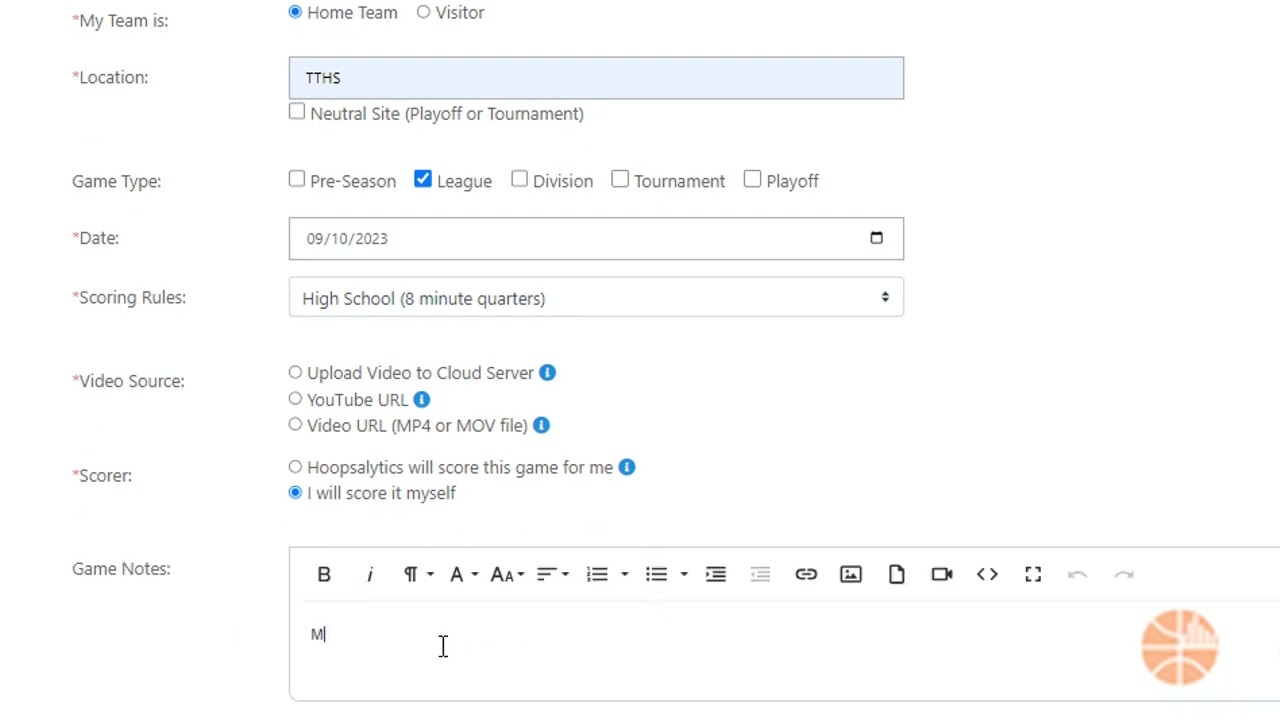The width and height of the screenshot is (1280, 720).
Task: Select Home Team radio button
Action: 295,12
